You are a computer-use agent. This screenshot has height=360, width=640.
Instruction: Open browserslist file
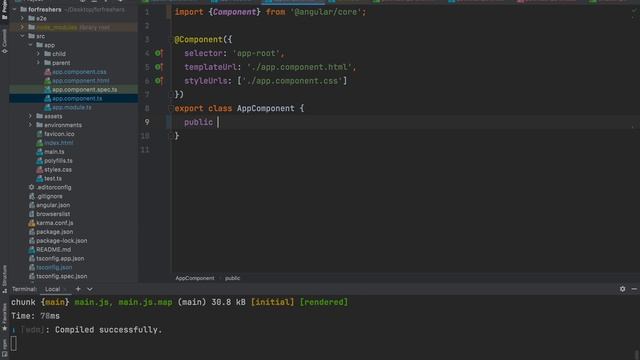[x=53, y=214]
